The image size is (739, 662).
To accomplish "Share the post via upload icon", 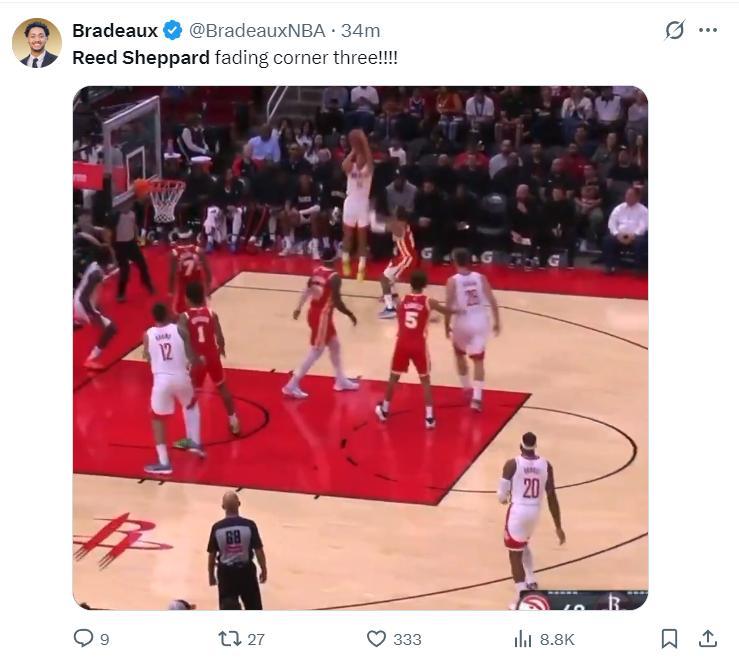I will coord(707,639).
